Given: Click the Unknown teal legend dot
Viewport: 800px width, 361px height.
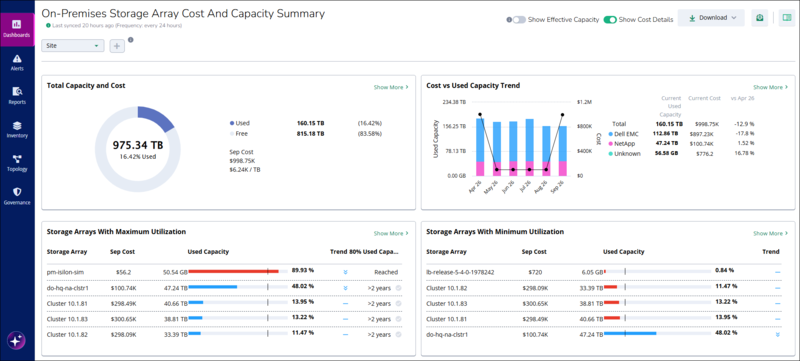Looking at the screenshot, I should point(611,153).
